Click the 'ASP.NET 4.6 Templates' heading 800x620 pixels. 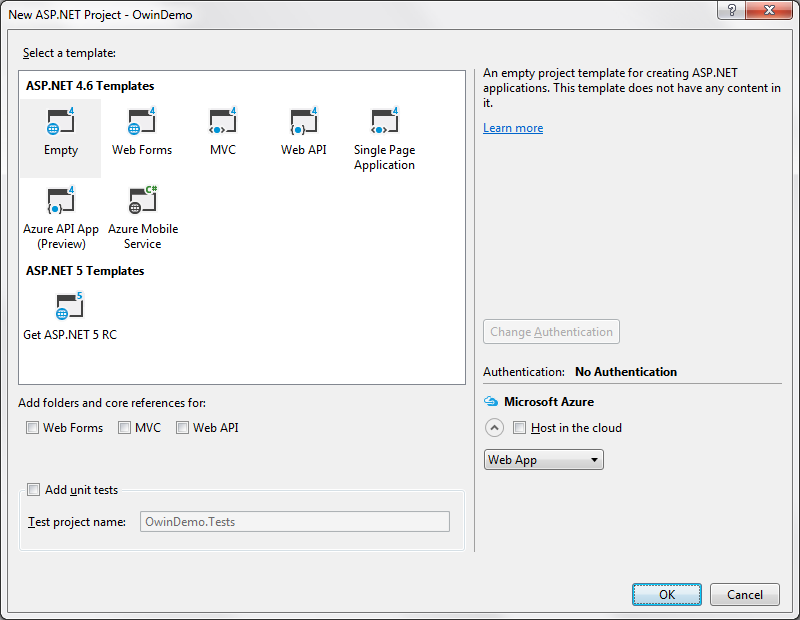click(x=90, y=86)
